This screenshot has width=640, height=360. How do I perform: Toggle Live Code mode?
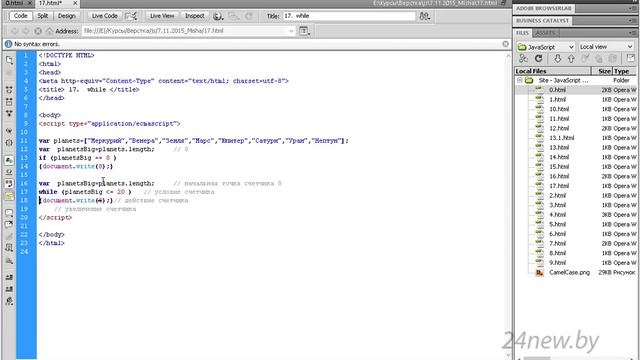point(104,16)
